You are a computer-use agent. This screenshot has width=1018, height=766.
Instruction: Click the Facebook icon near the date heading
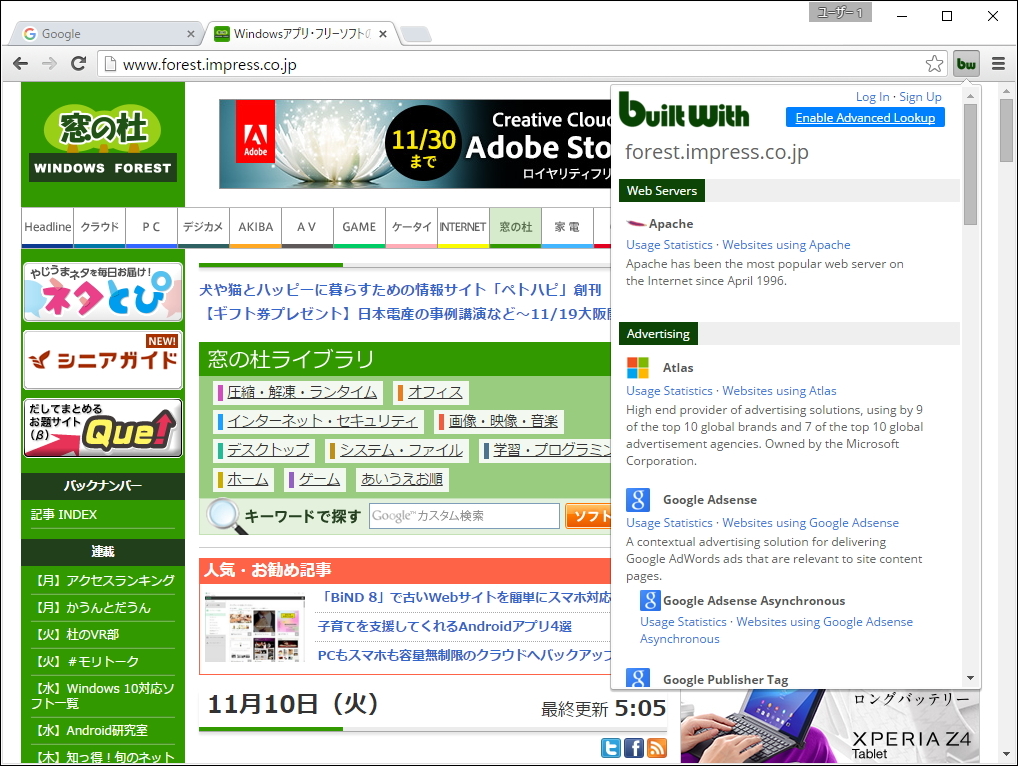tap(634, 746)
